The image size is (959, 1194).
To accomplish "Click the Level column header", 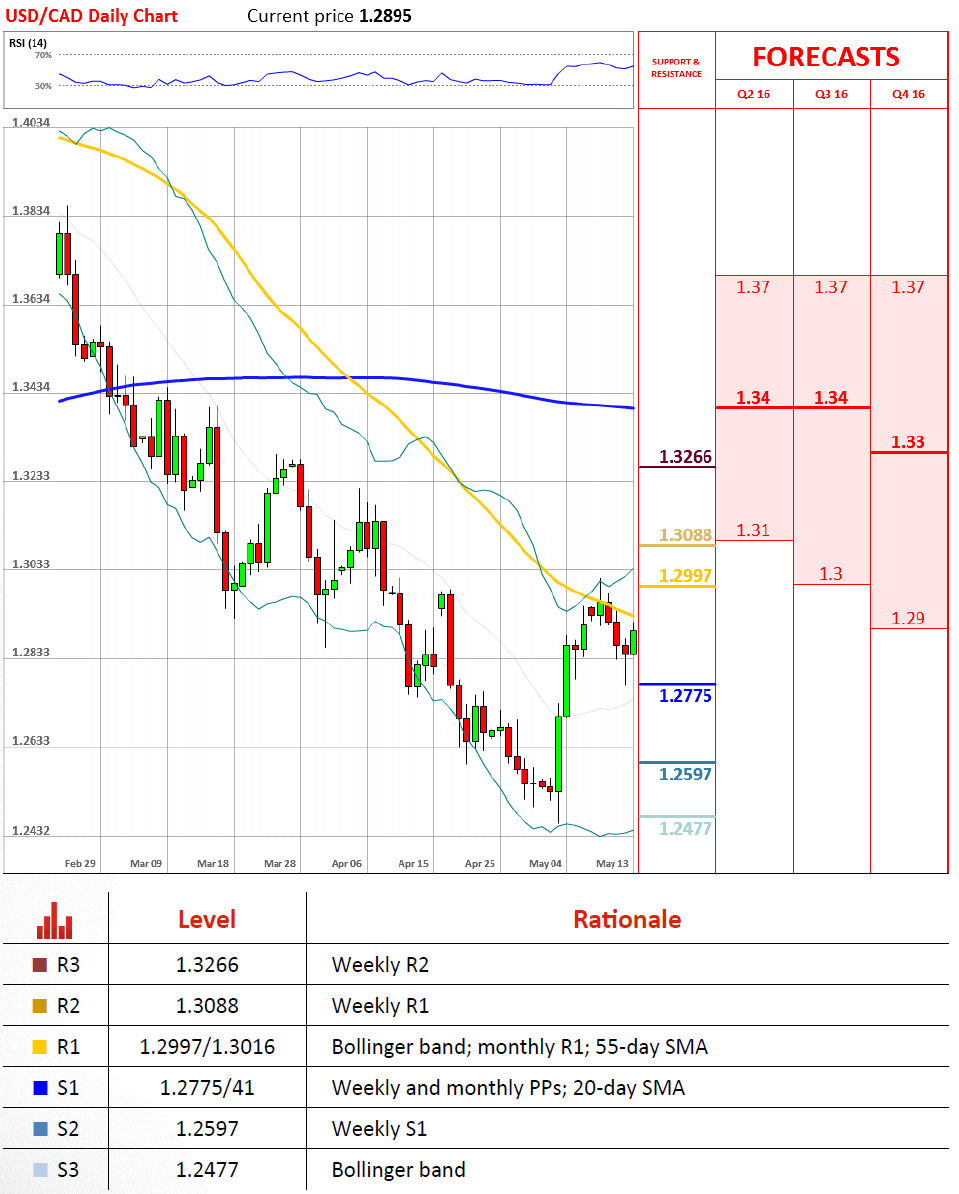I will (x=207, y=920).
